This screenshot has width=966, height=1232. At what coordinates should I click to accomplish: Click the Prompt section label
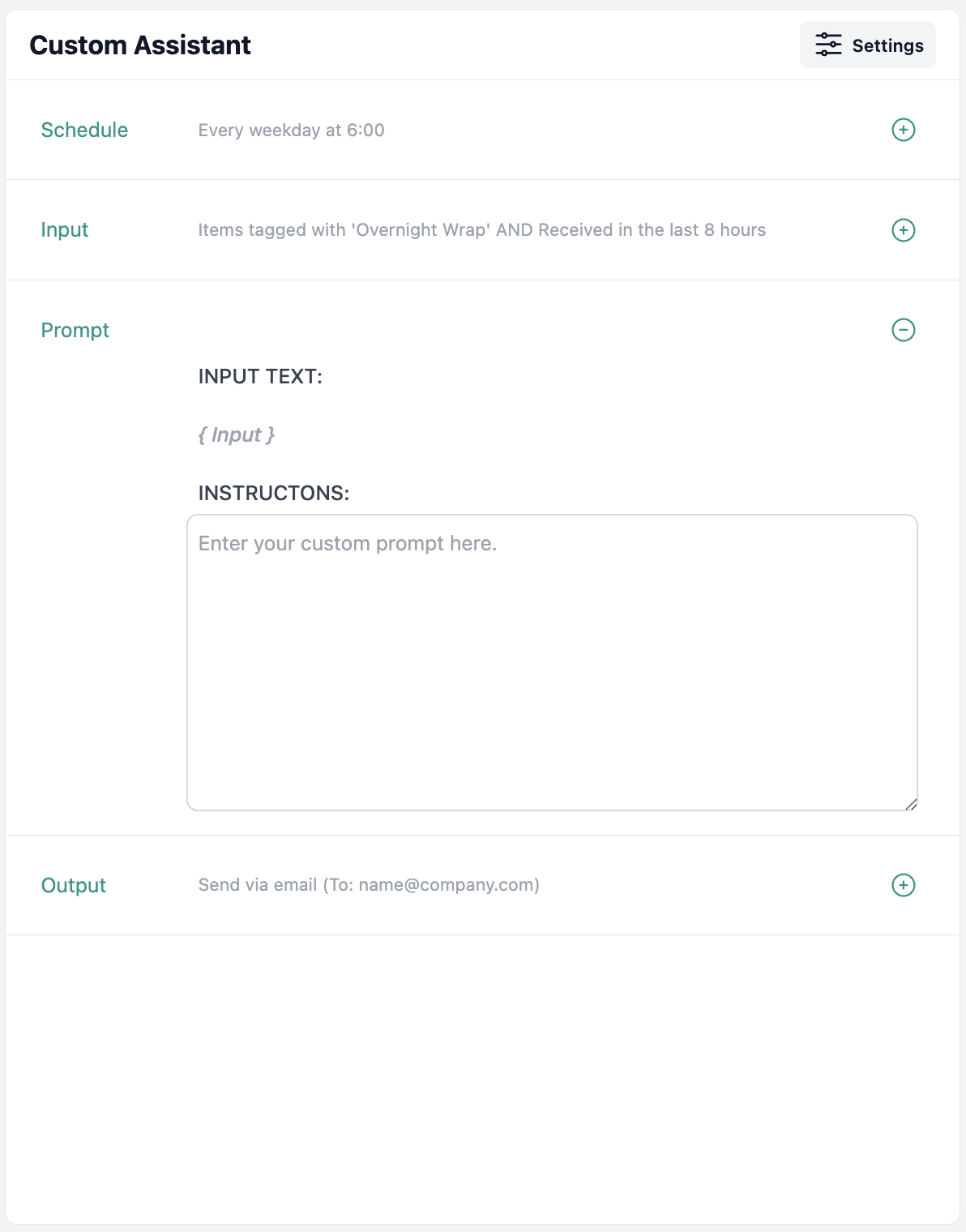pyautogui.click(x=75, y=330)
